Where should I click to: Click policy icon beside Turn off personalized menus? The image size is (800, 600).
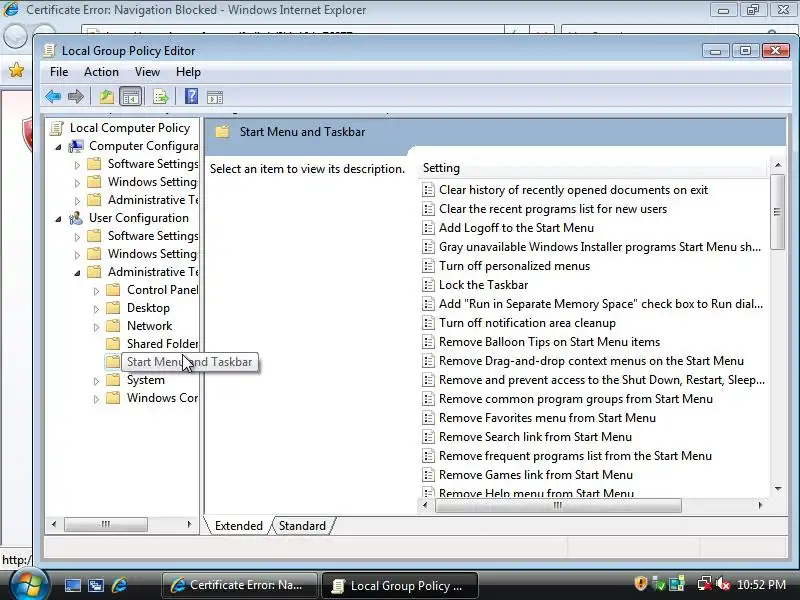click(x=428, y=266)
